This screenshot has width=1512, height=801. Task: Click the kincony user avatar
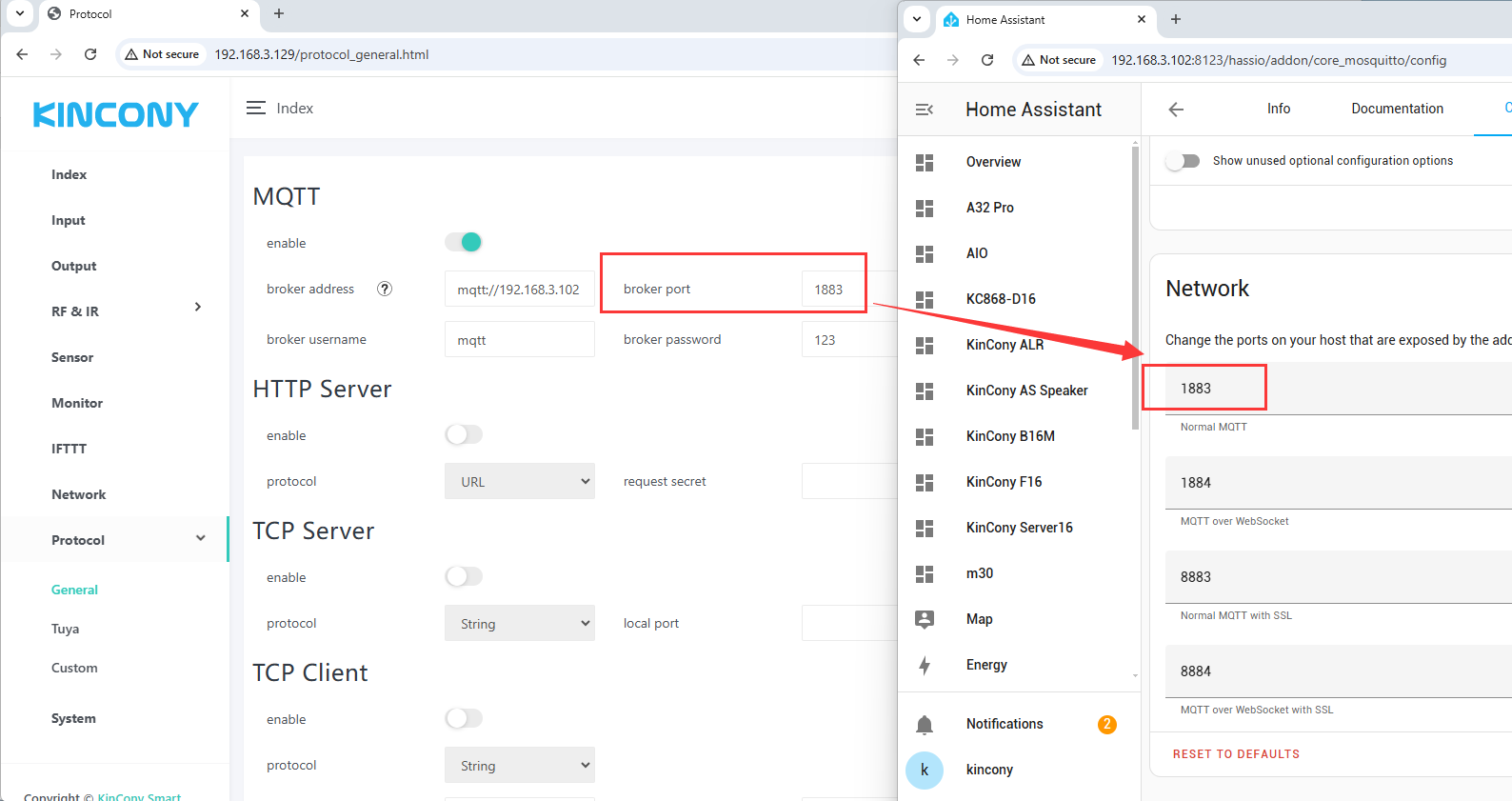pos(924,770)
